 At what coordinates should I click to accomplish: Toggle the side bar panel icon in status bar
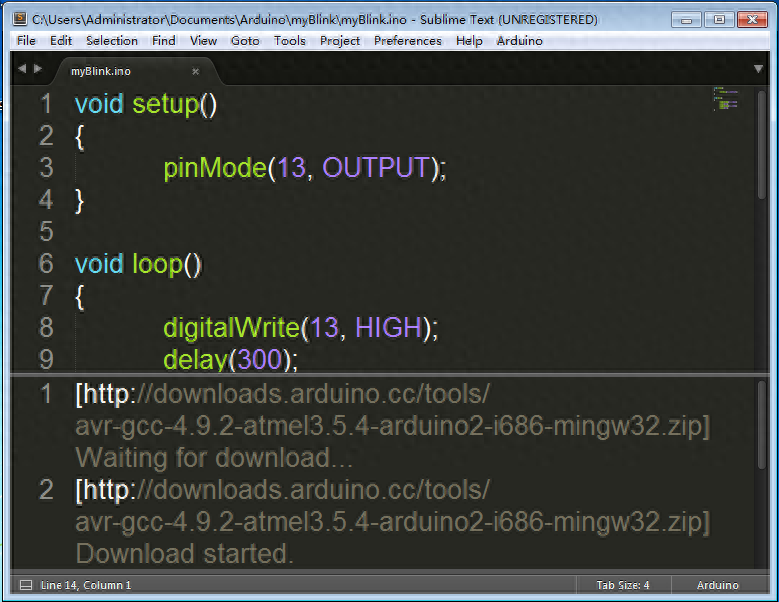25,585
